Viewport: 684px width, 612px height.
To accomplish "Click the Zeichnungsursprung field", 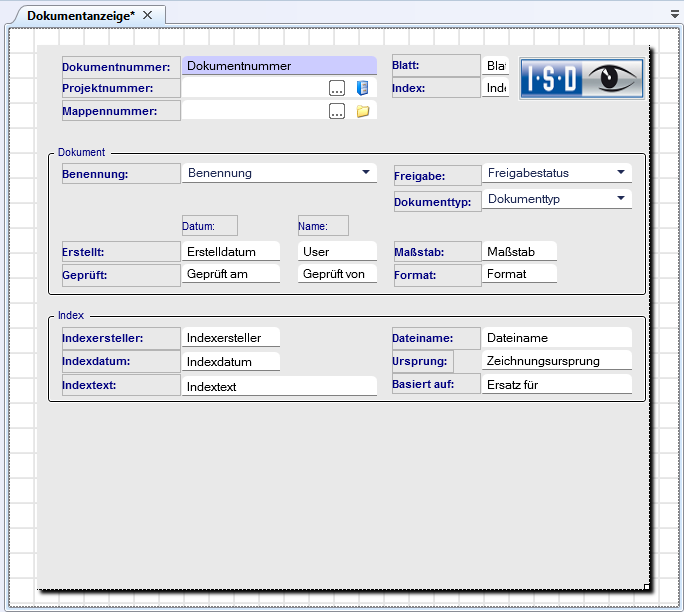I will click(557, 361).
